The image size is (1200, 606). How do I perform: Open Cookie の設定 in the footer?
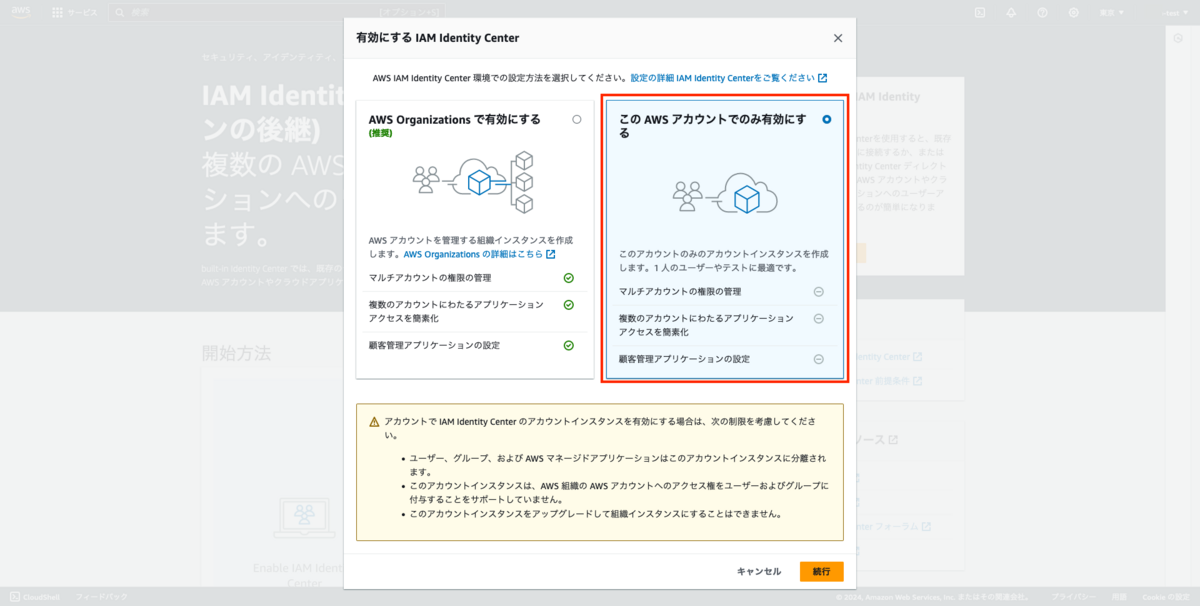click(1166, 597)
